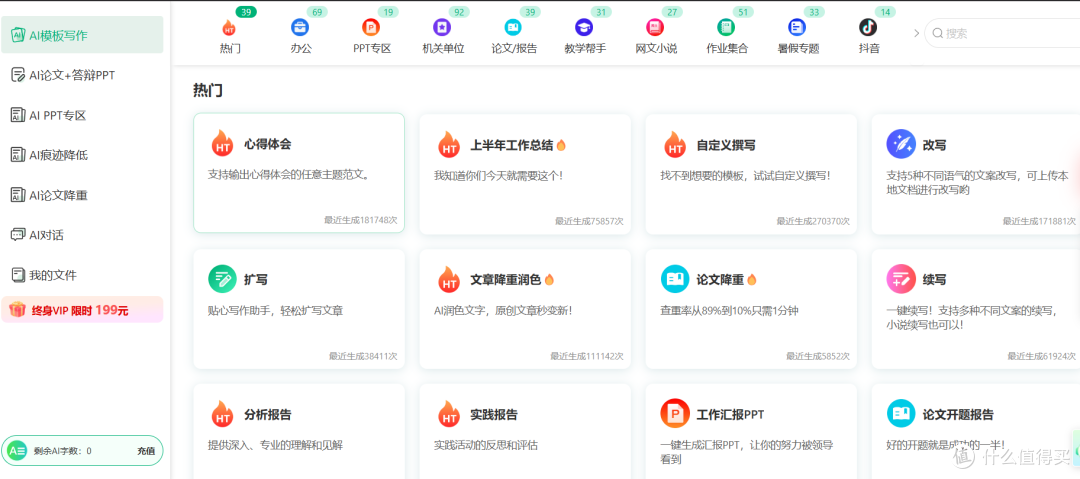This screenshot has width=1080, height=479.
Task: Select AI痕迹降低 in the sidebar
Action: point(82,155)
